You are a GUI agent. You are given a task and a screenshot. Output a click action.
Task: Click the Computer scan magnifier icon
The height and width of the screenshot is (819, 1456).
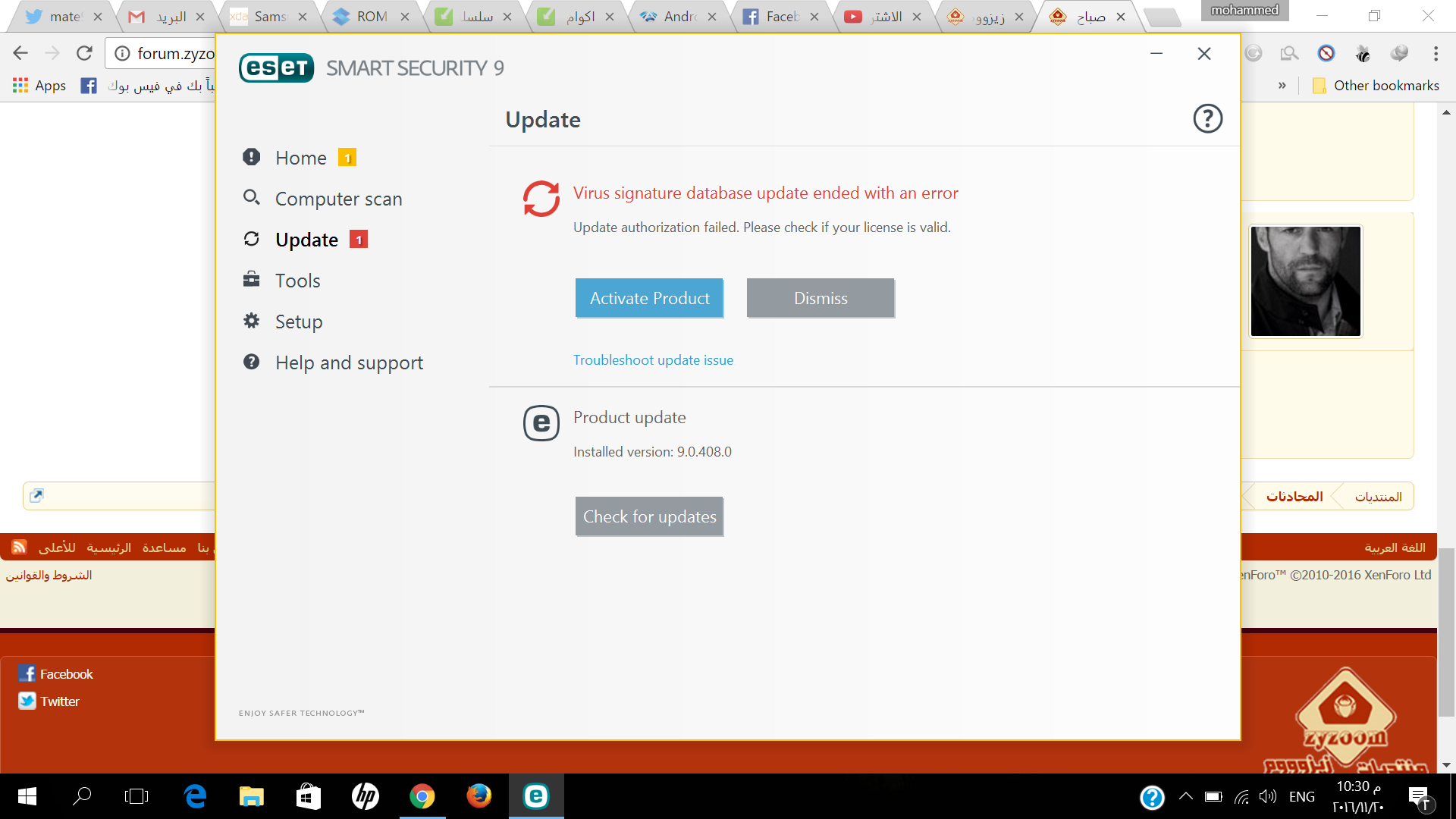[x=251, y=197]
